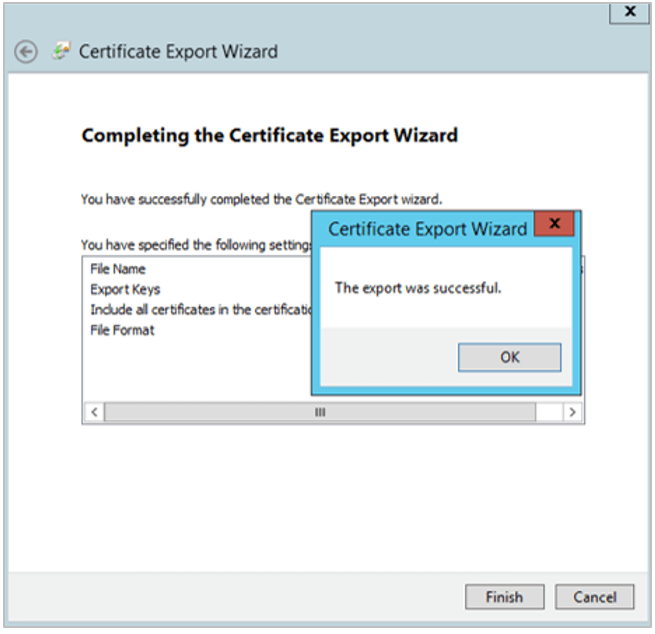Viewport: 655px width, 634px height.
Task: Click the back arrow icon
Action: coord(26,52)
